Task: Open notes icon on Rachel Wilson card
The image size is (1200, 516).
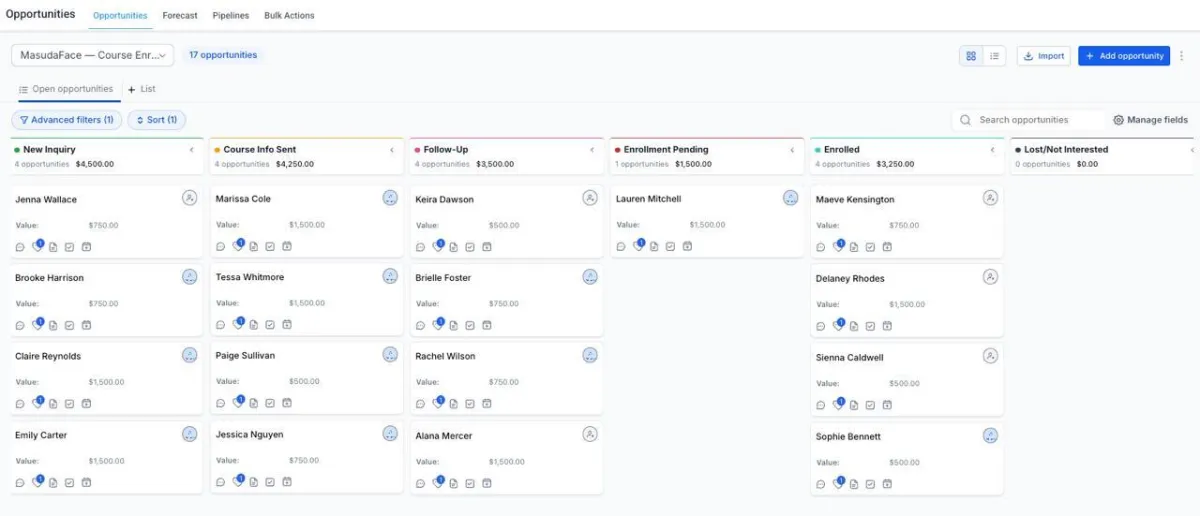Action: 453,404
